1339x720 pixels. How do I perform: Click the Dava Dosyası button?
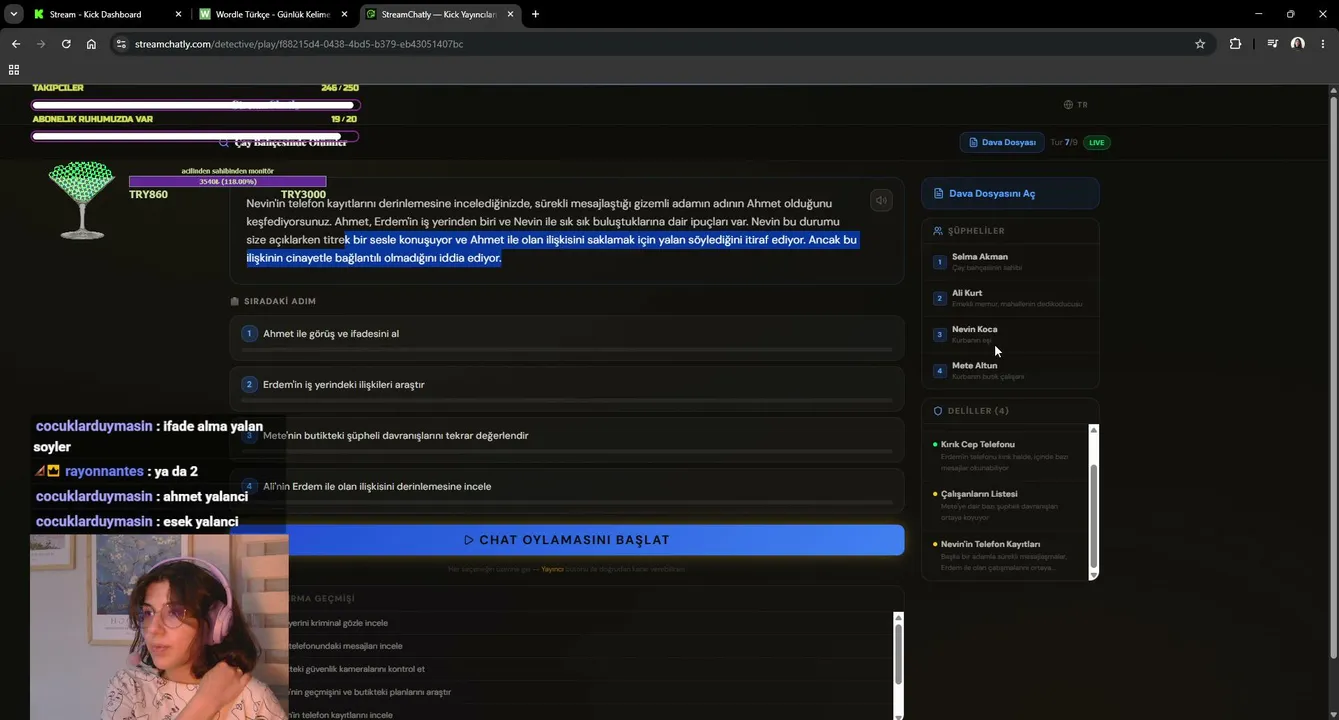click(1002, 142)
